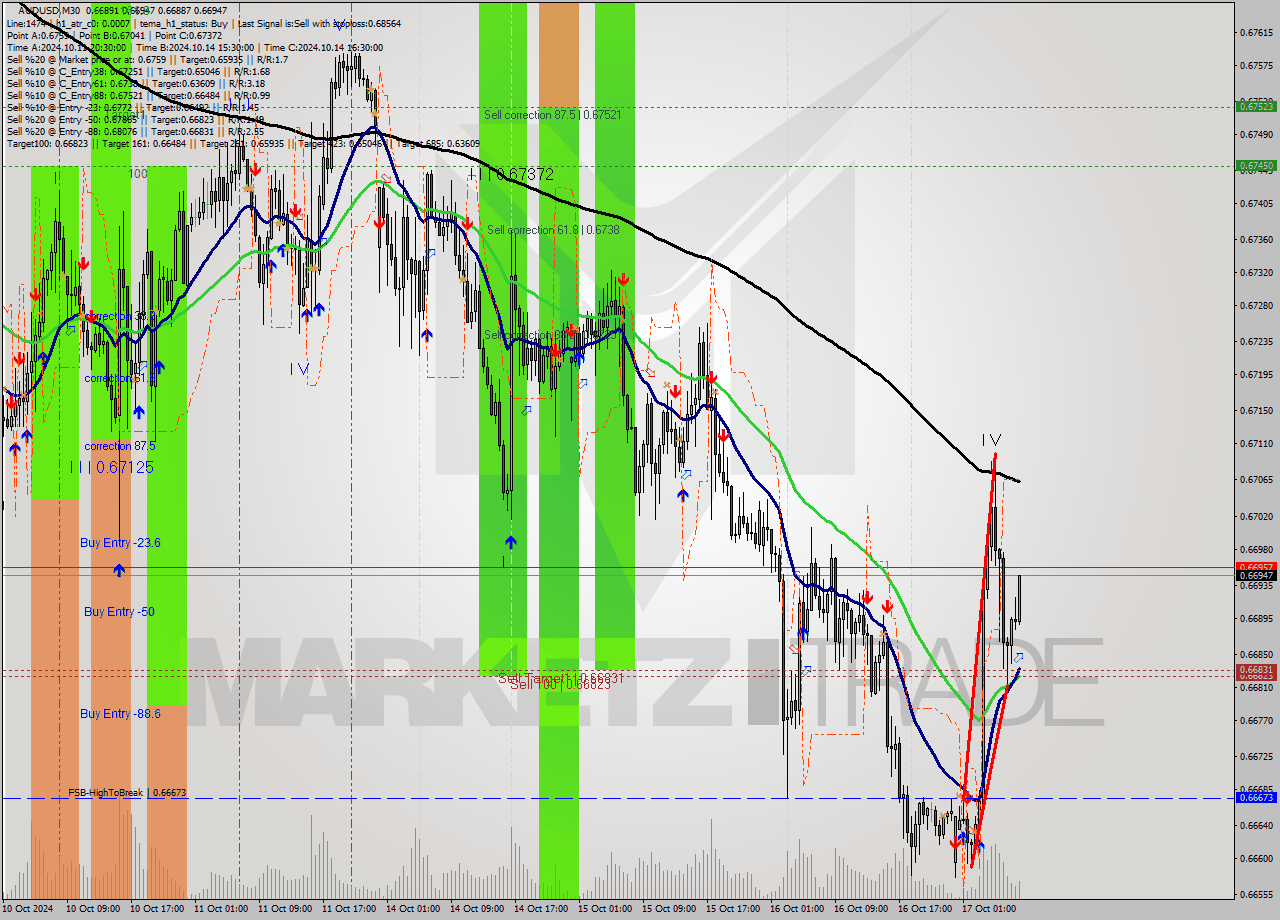Select the 'I V' label near the red spike
1280x920 pixels.
(991, 439)
